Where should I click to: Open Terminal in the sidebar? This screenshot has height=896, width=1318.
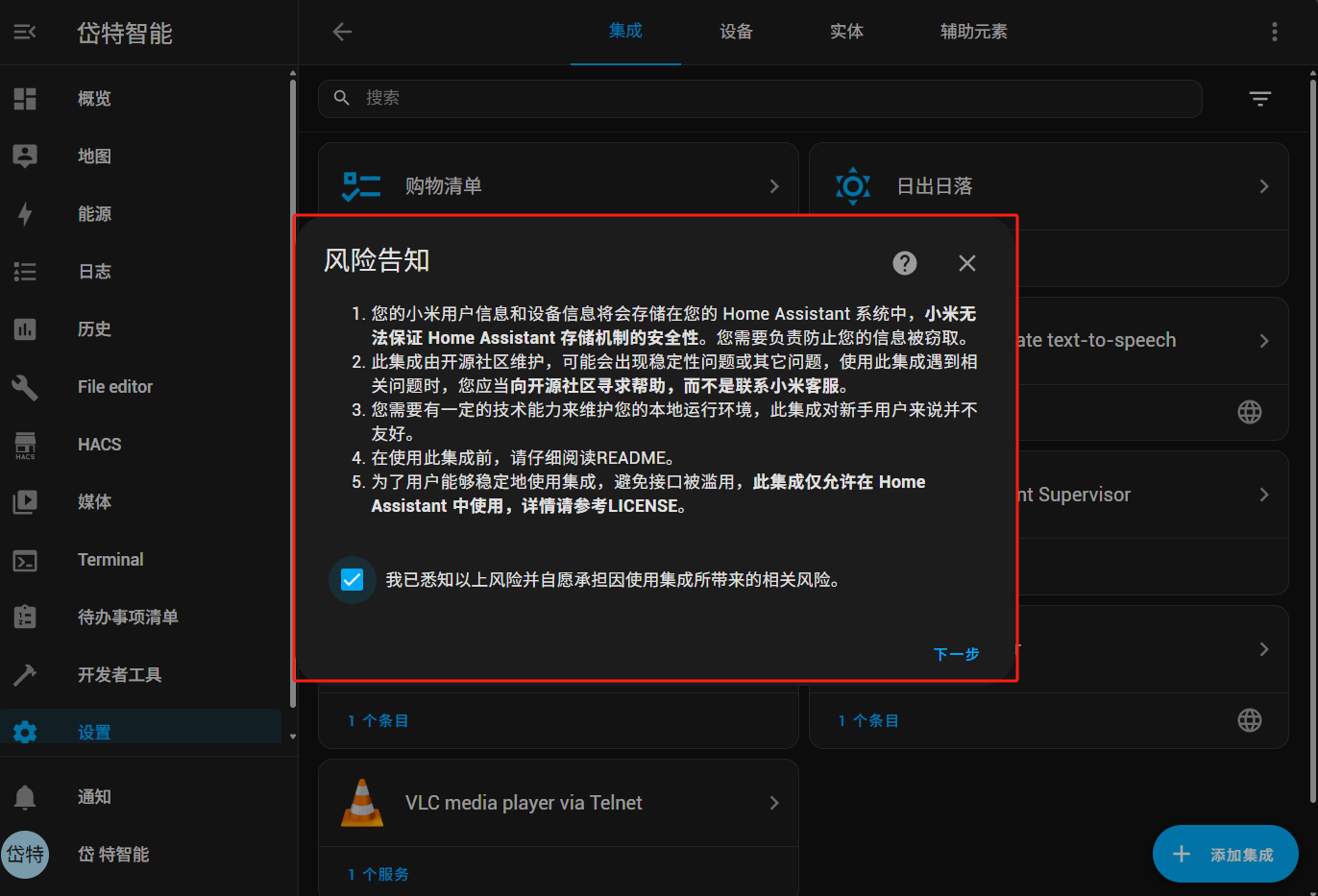click(110, 560)
